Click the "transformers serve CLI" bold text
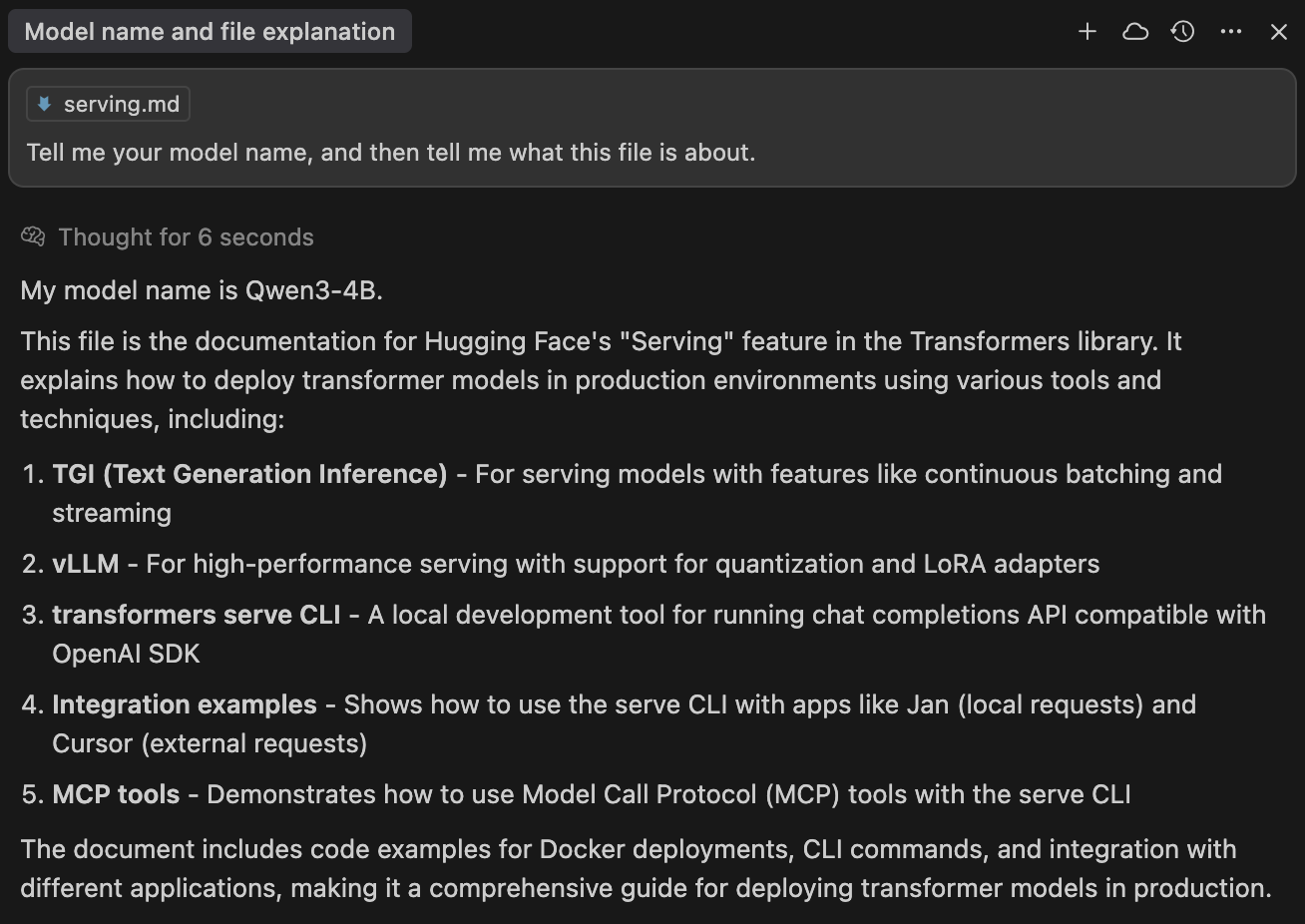The image size is (1305, 924). point(197,615)
